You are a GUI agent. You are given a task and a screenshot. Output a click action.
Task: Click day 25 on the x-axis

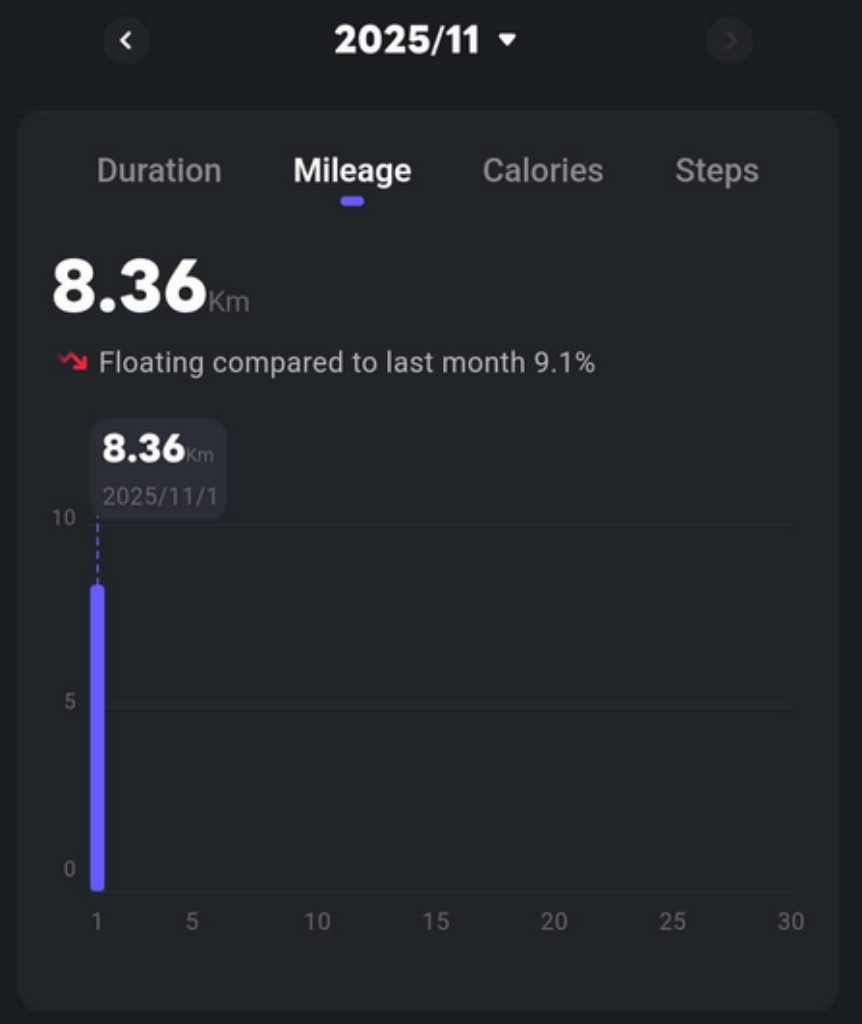click(x=673, y=921)
